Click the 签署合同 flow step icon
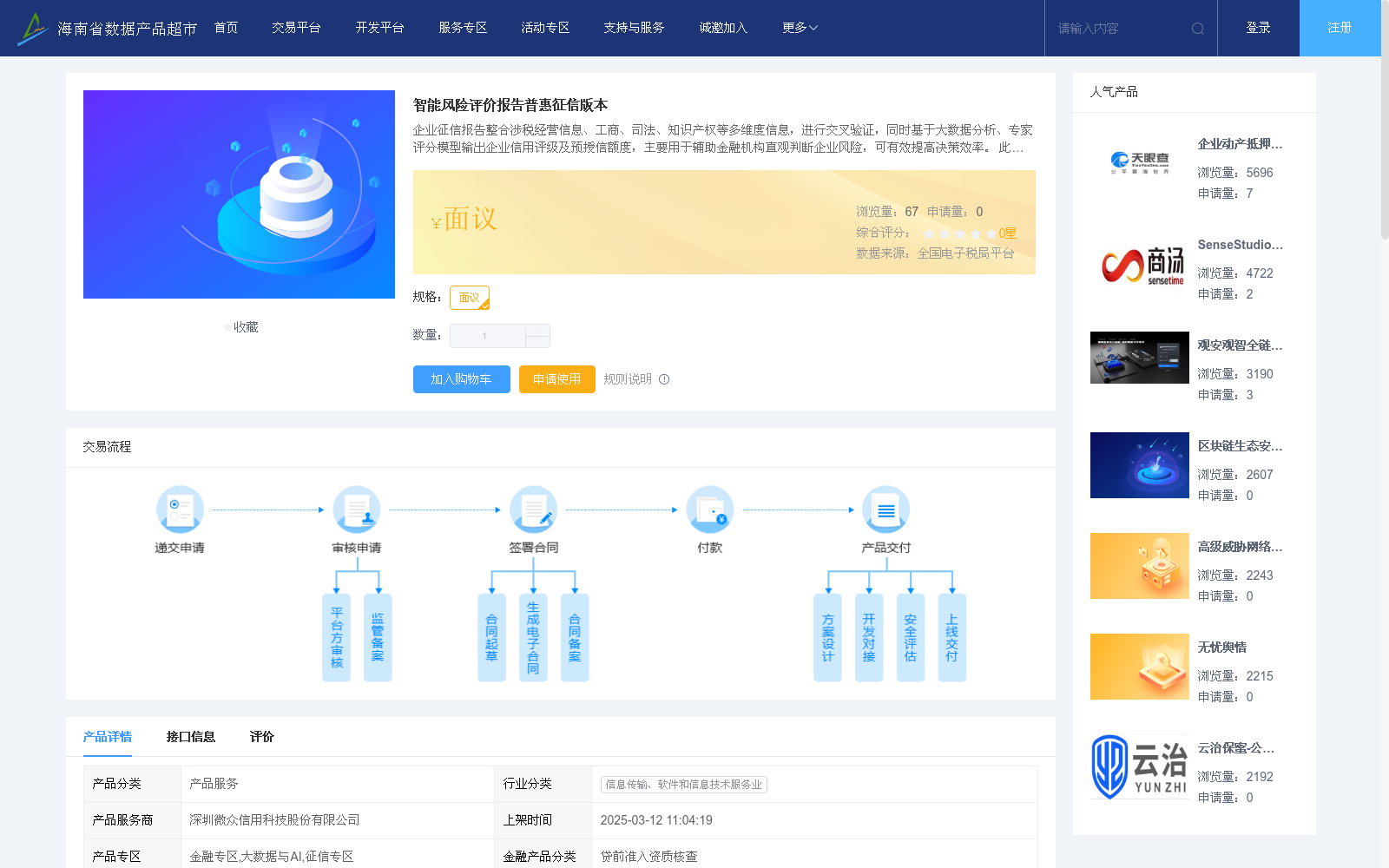The image size is (1389, 868). tap(533, 510)
